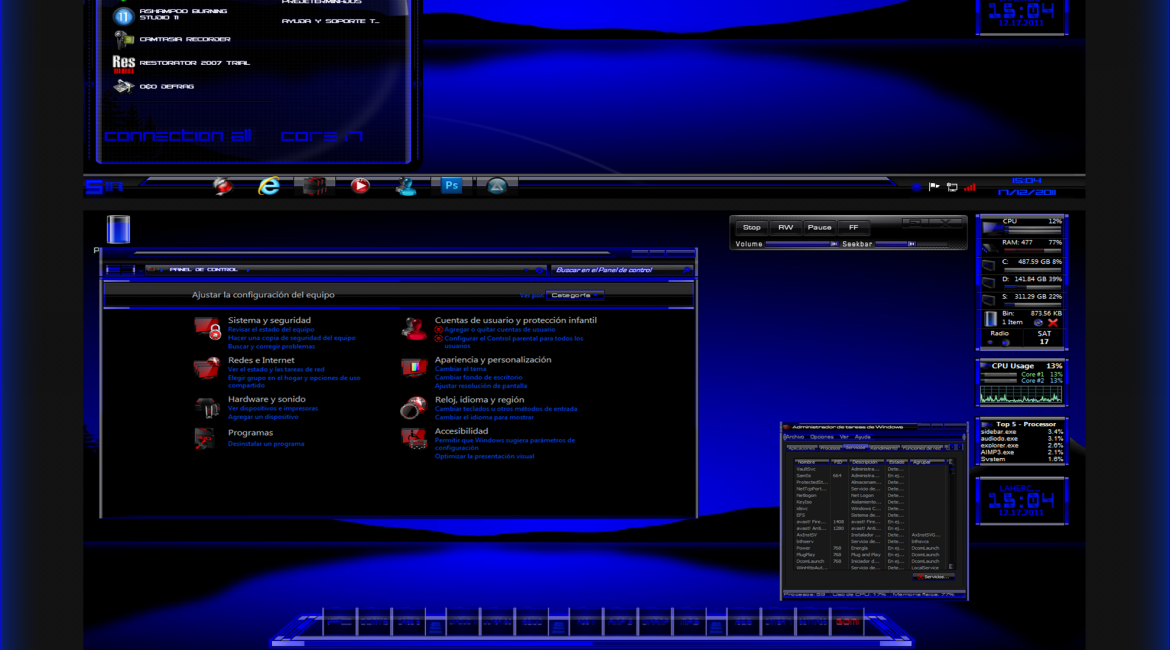Click the desktop recycle bin icon
The height and width of the screenshot is (650, 1170).
[x=118, y=230]
